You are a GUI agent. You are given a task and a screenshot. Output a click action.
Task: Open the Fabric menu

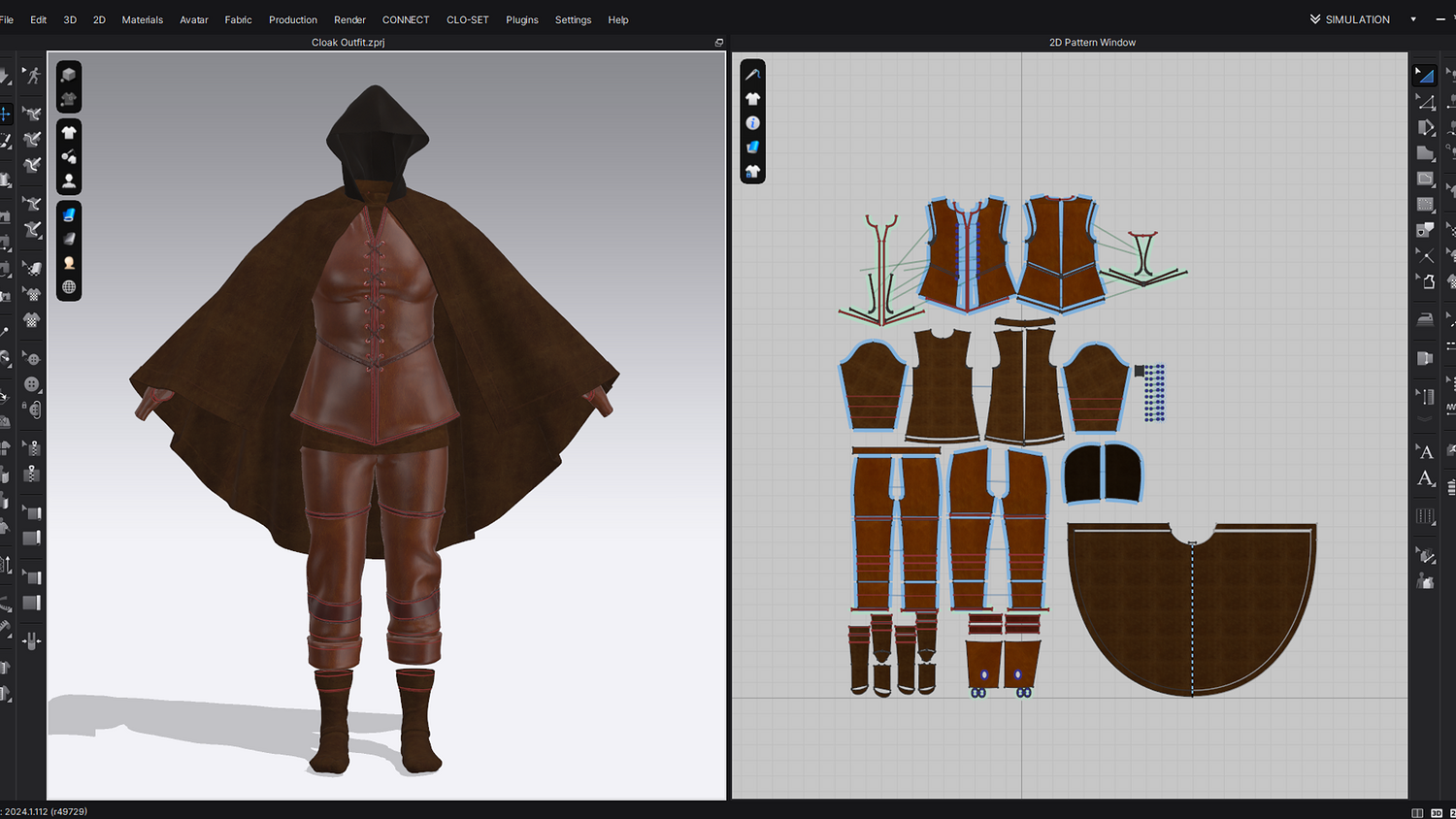point(238,19)
